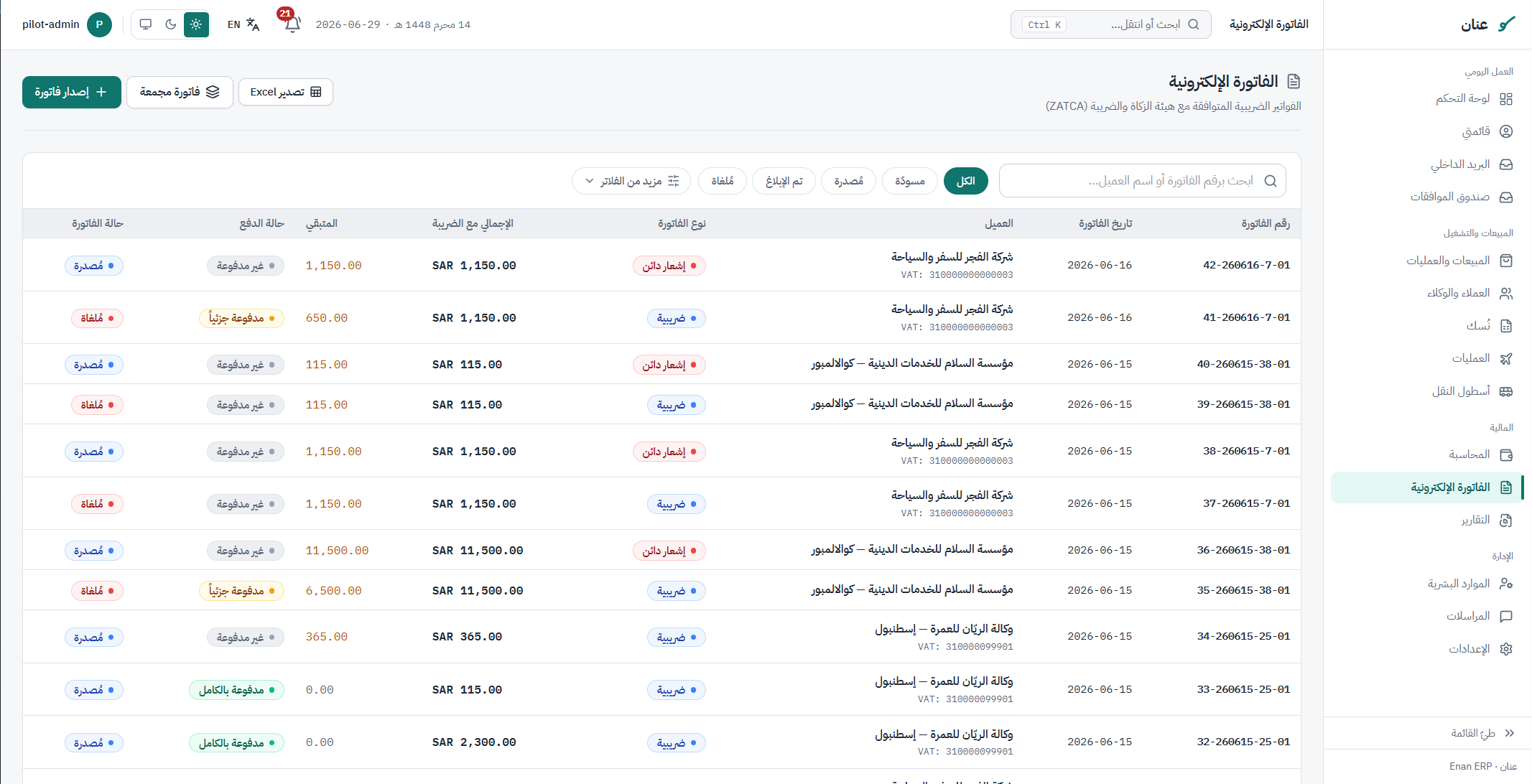Click مدفوعة جزئياً badge in row 41-260616-7-01

241,318
